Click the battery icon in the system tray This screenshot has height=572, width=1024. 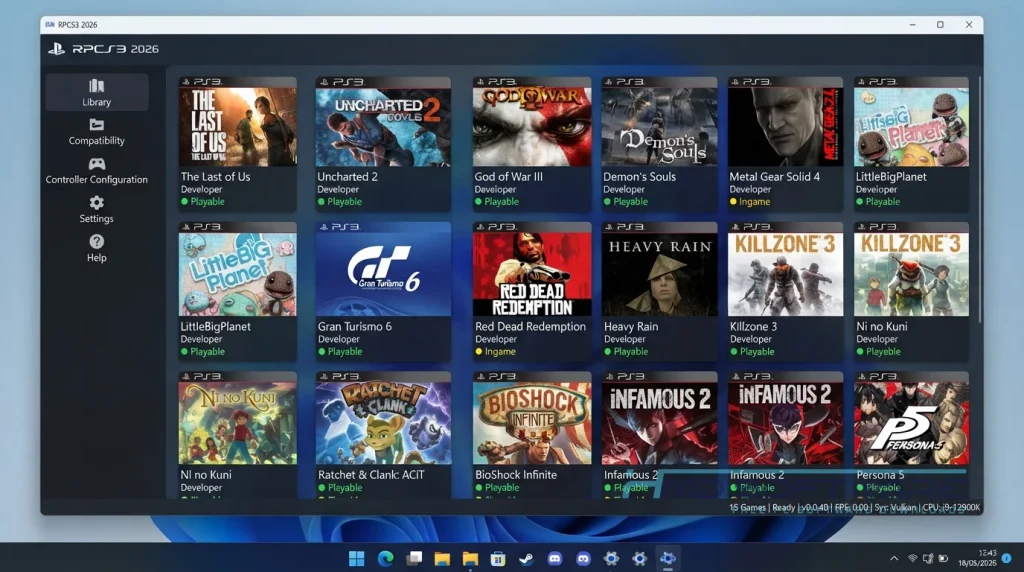click(x=943, y=558)
